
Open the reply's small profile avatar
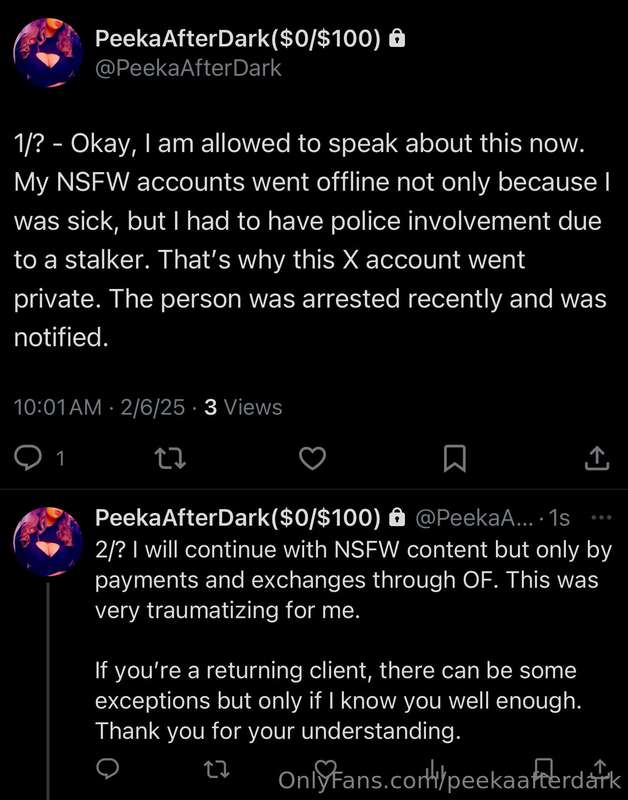[x=48, y=541]
